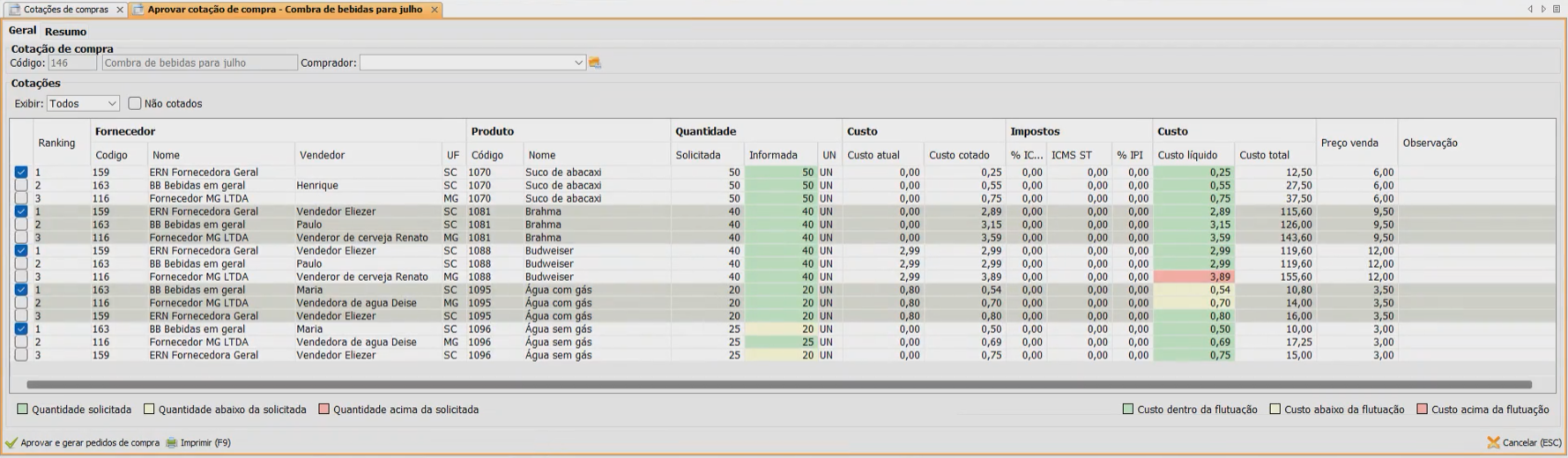The image size is (1568, 458).
Task: Click the buyer lookup icon beside Comprador
Action: point(595,63)
